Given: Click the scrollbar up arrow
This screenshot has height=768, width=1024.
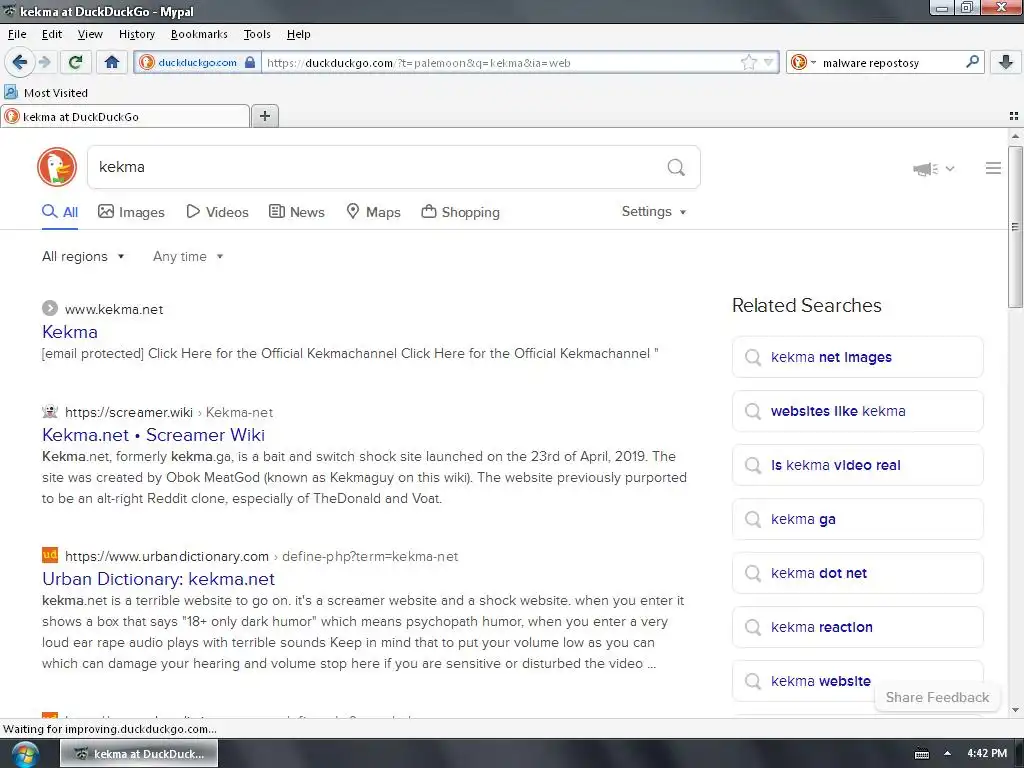Looking at the screenshot, I should (1015, 136).
